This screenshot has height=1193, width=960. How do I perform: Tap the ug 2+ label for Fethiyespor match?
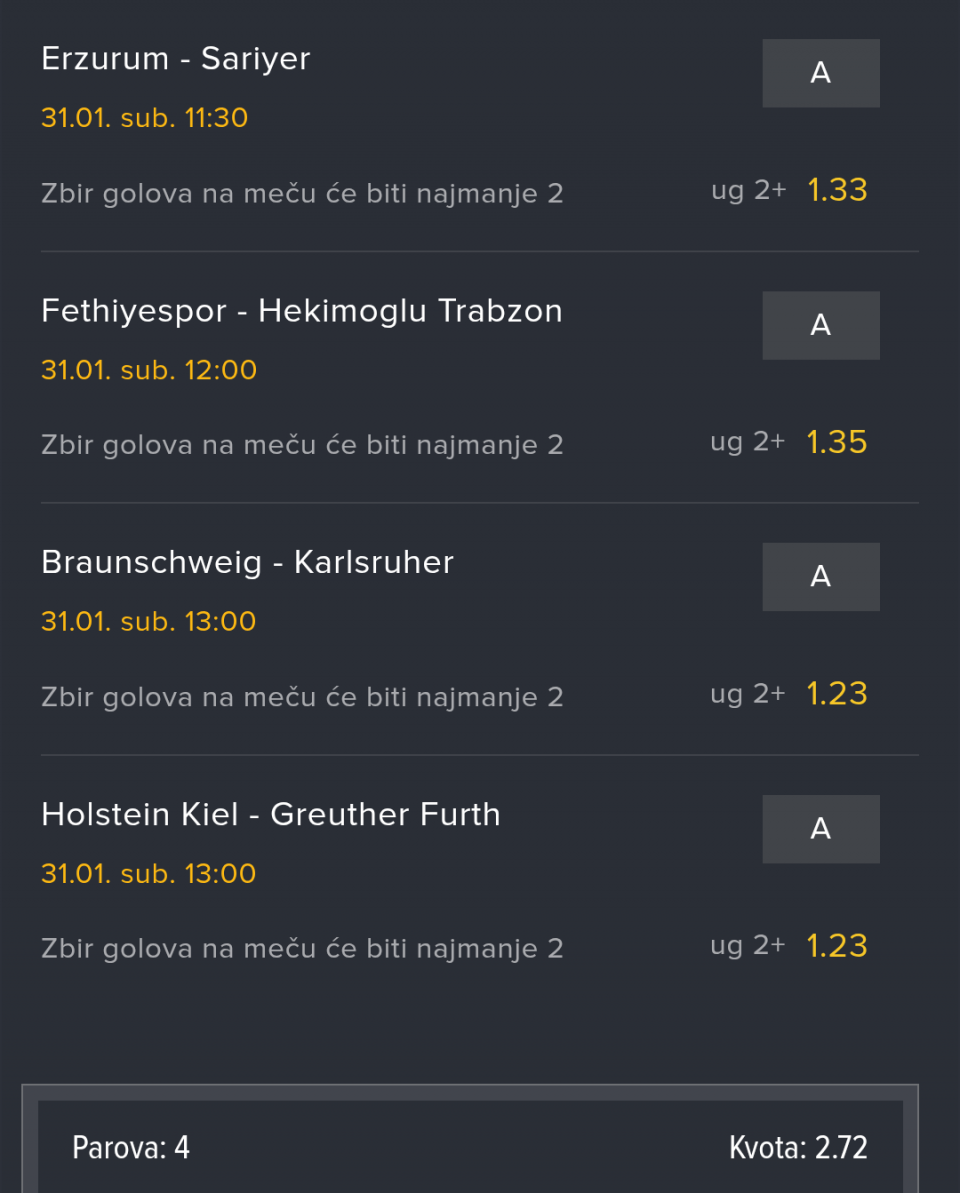coord(748,442)
